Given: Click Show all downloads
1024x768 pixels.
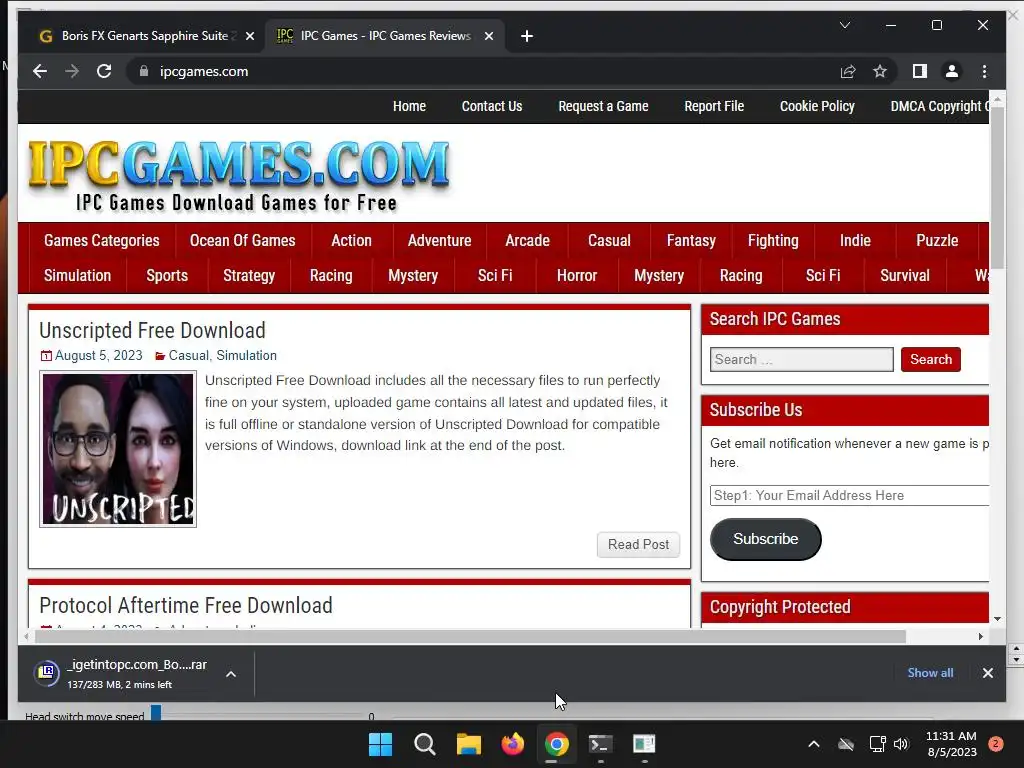Looking at the screenshot, I should (x=930, y=673).
